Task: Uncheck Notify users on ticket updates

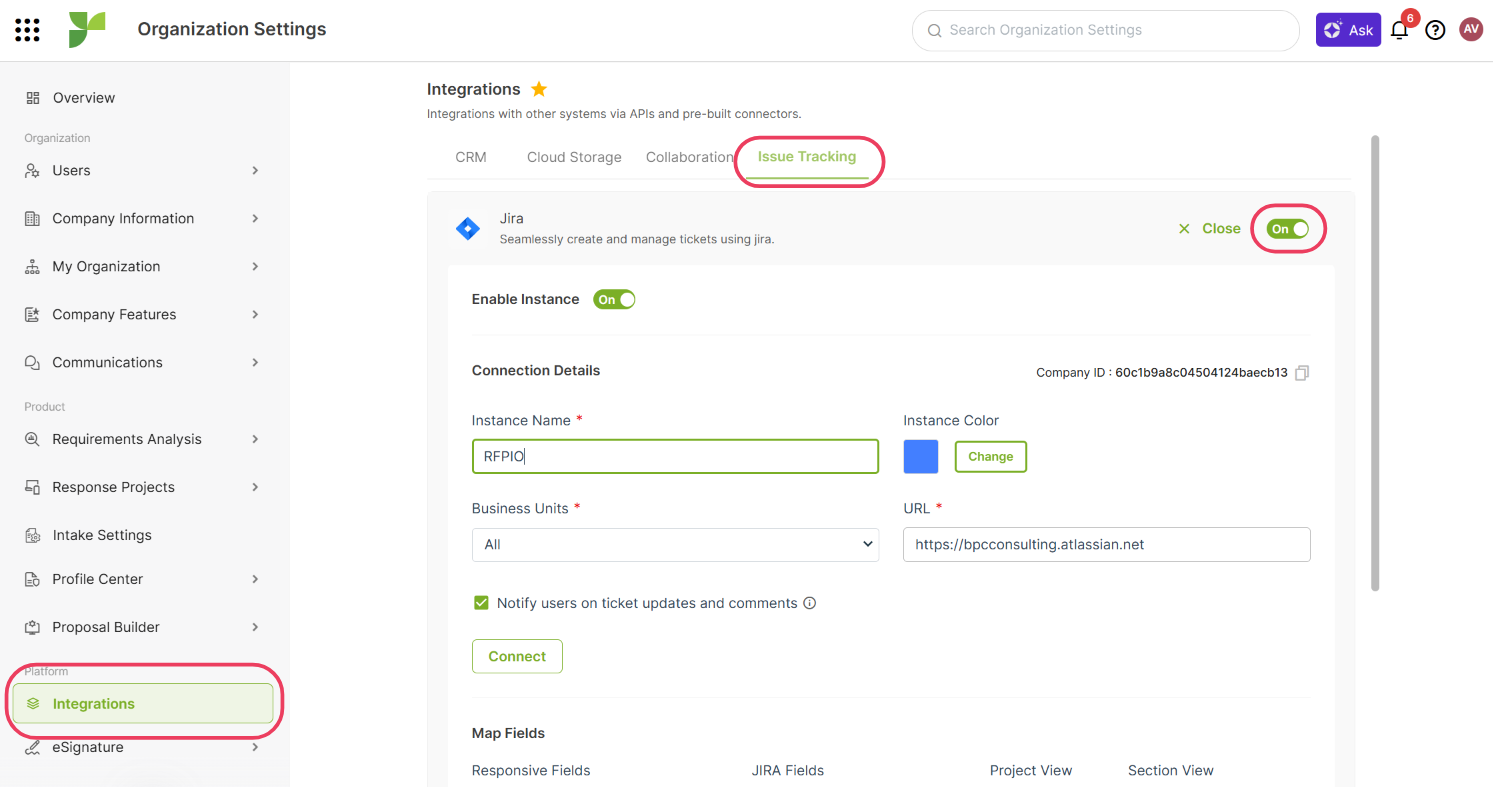Action: tap(481, 603)
